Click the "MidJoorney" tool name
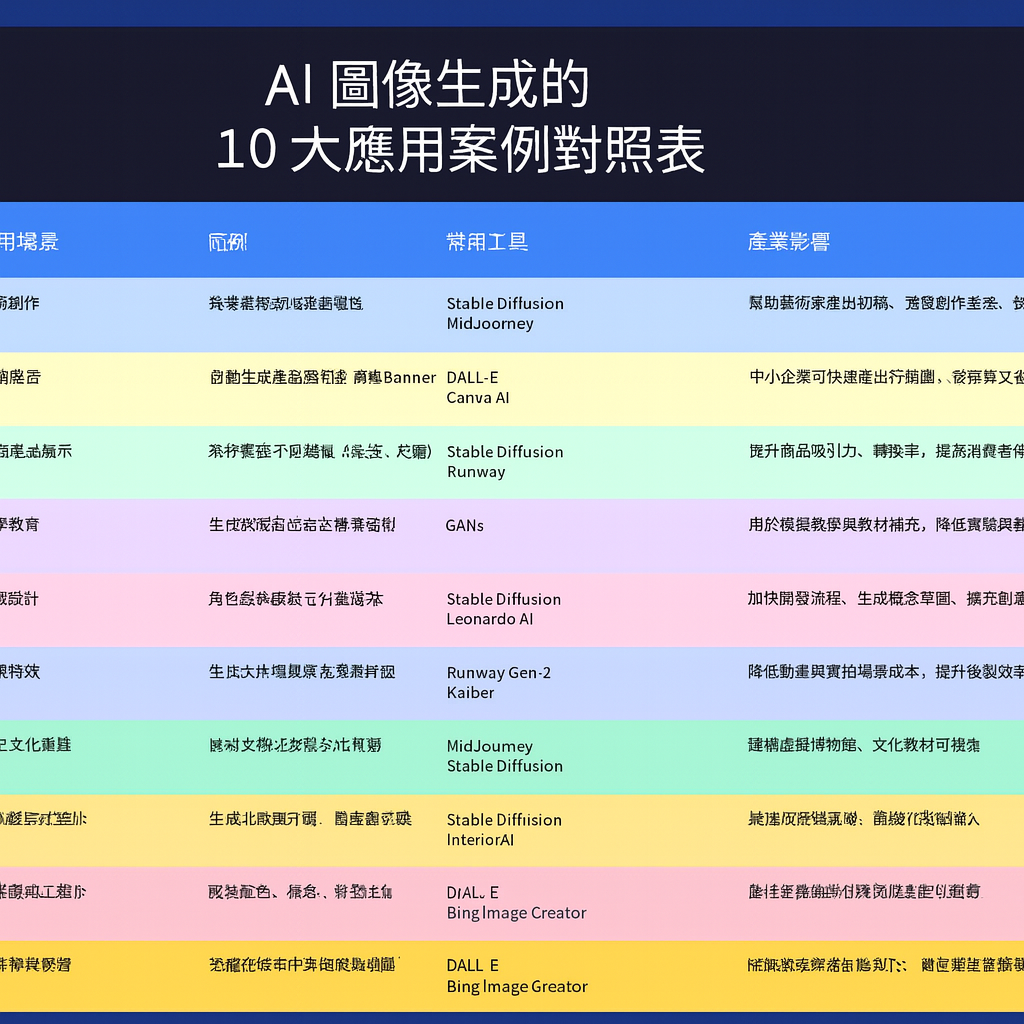1024x1024 pixels. click(x=490, y=323)
